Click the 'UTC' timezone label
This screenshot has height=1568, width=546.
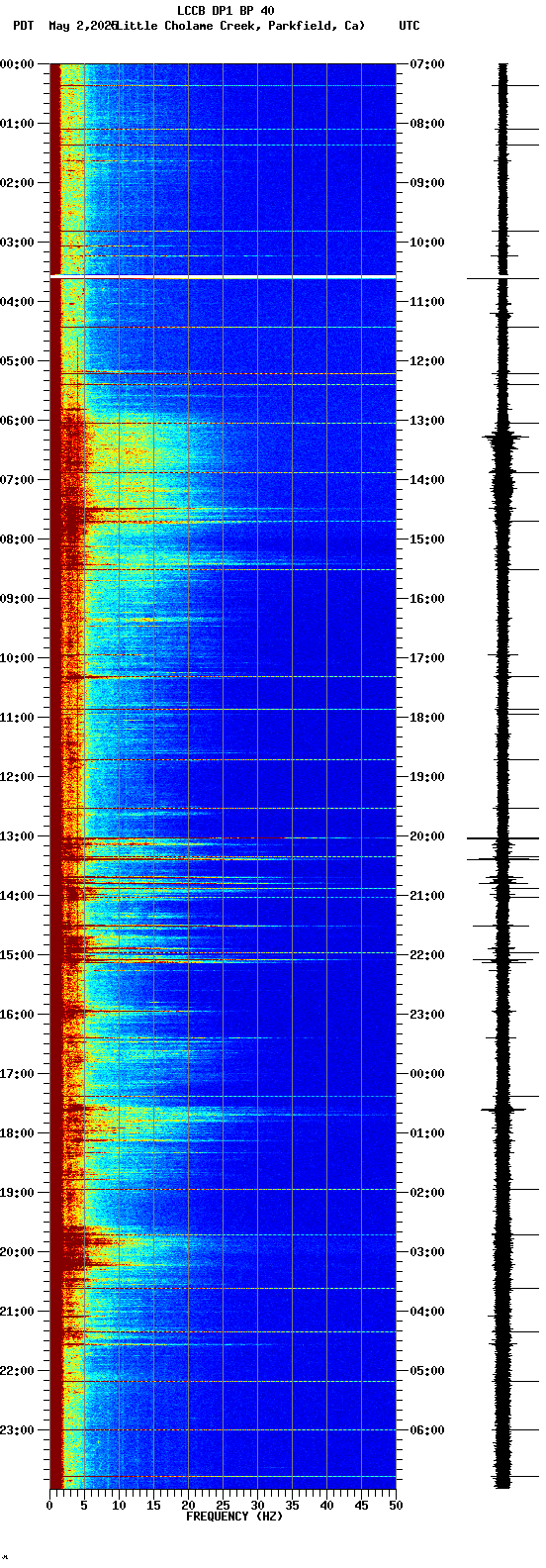(409, 26)
